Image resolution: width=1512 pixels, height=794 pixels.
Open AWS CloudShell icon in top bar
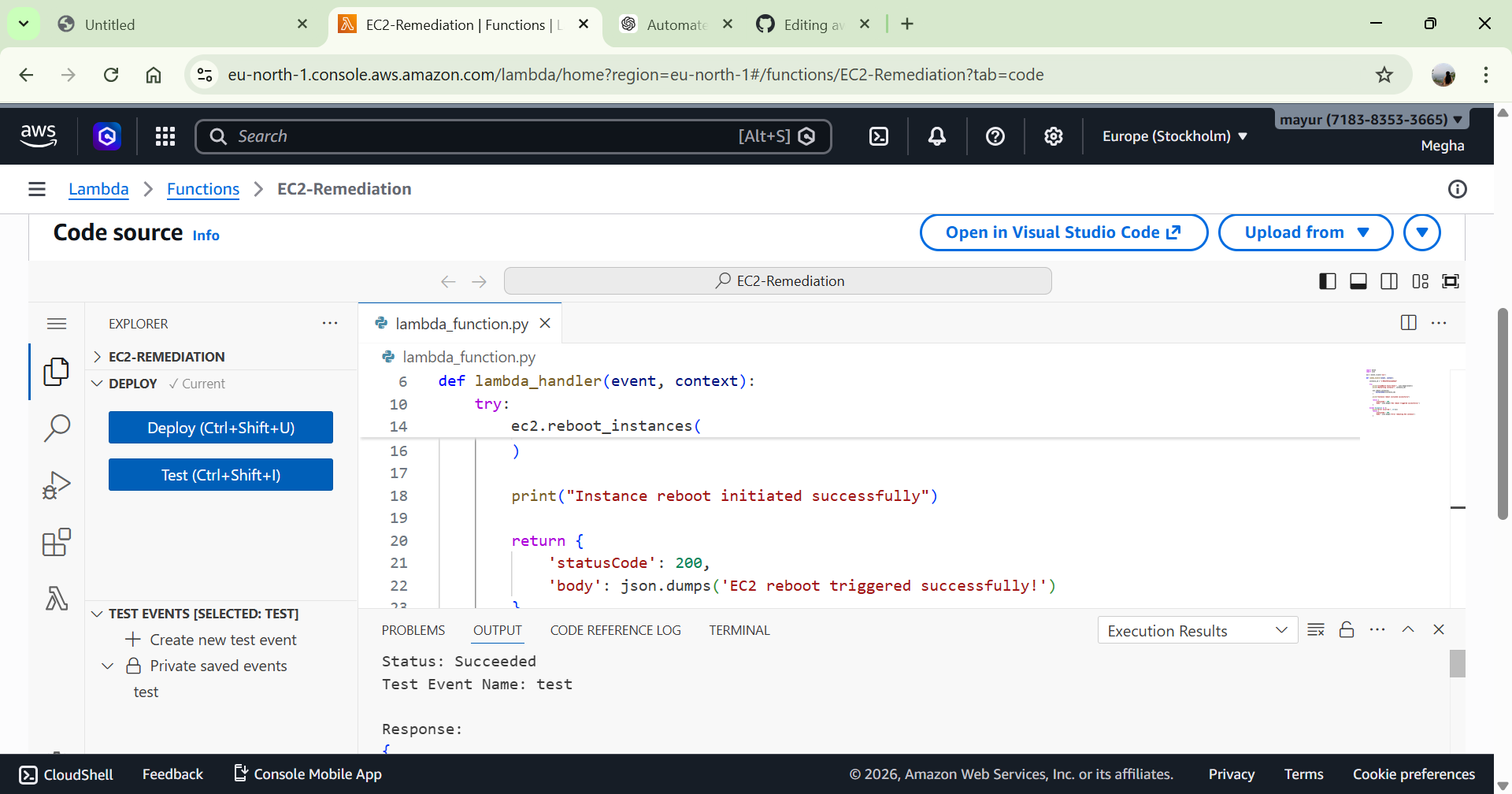(x=879, y=136)
